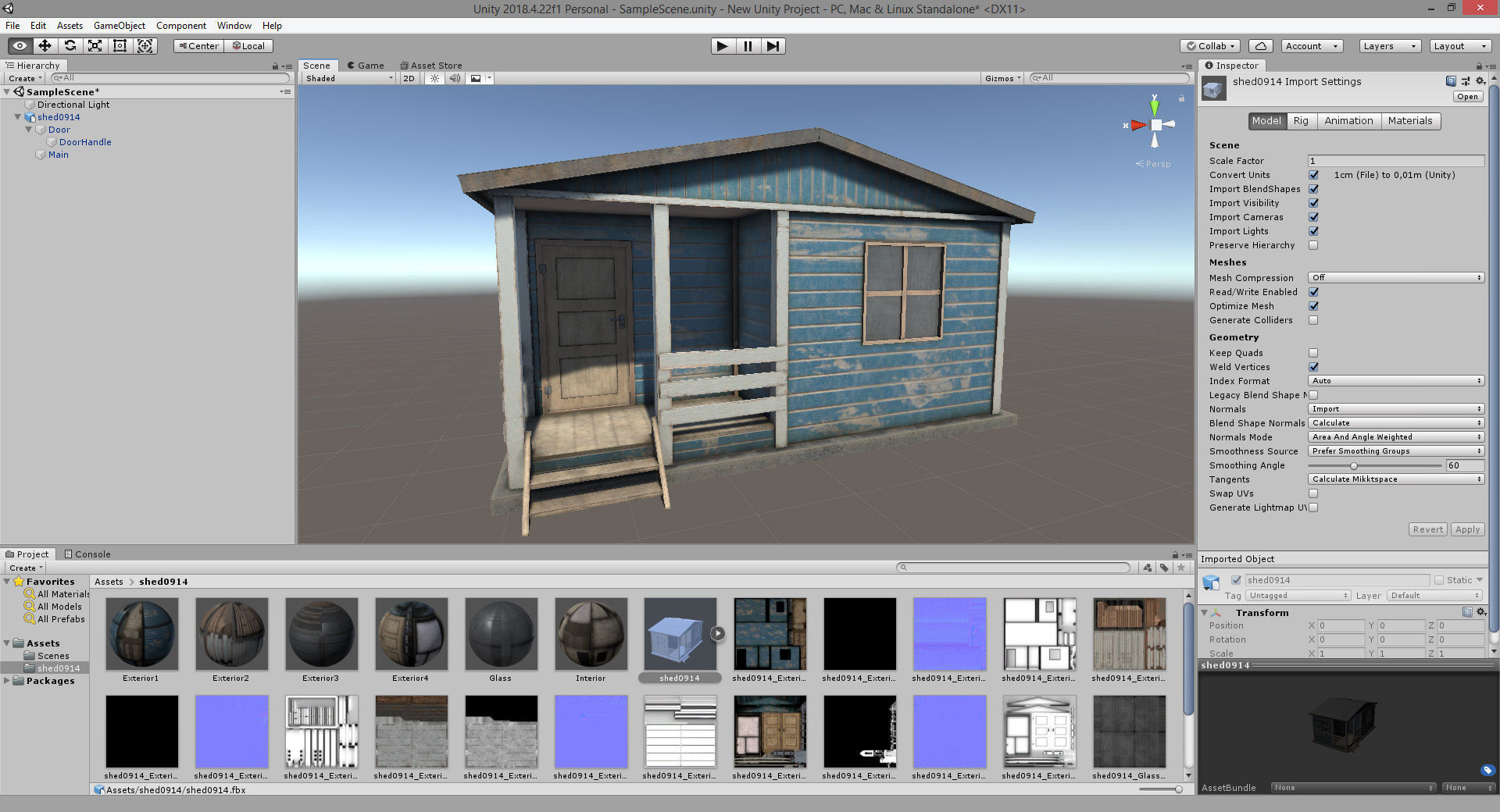Click the Revert button
Screen dimensions: 1500x812
[x=1427, y=529]
